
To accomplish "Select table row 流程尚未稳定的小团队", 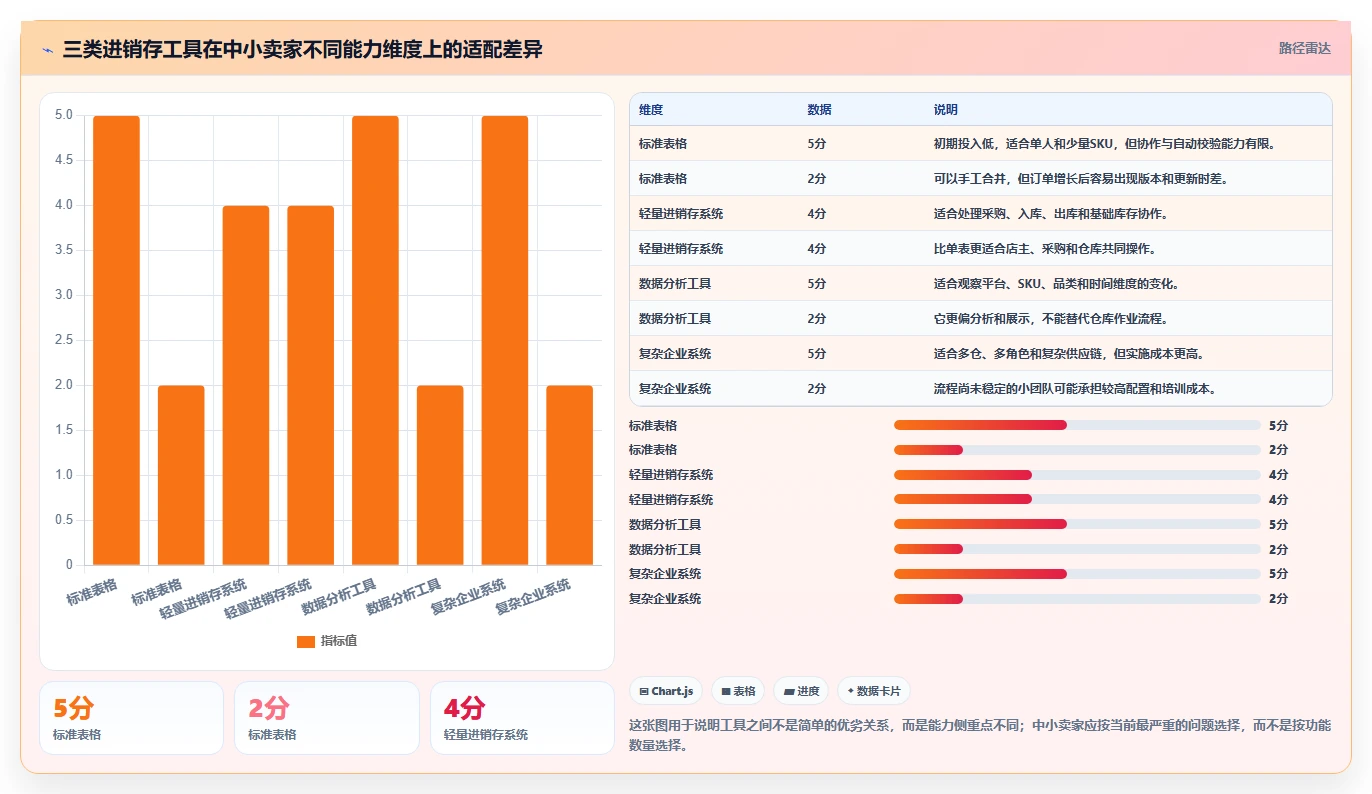I will coord(981,389).
